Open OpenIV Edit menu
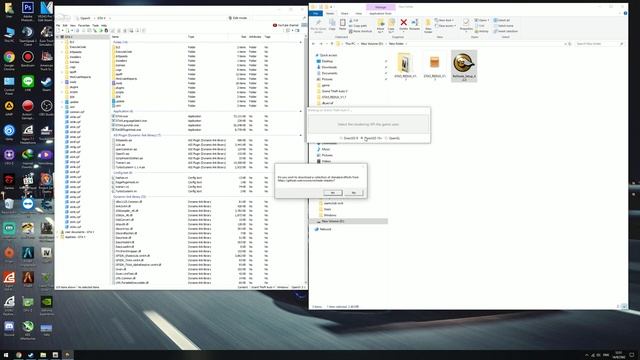Viewport: 640px width, 360px height. click(65, 25)
